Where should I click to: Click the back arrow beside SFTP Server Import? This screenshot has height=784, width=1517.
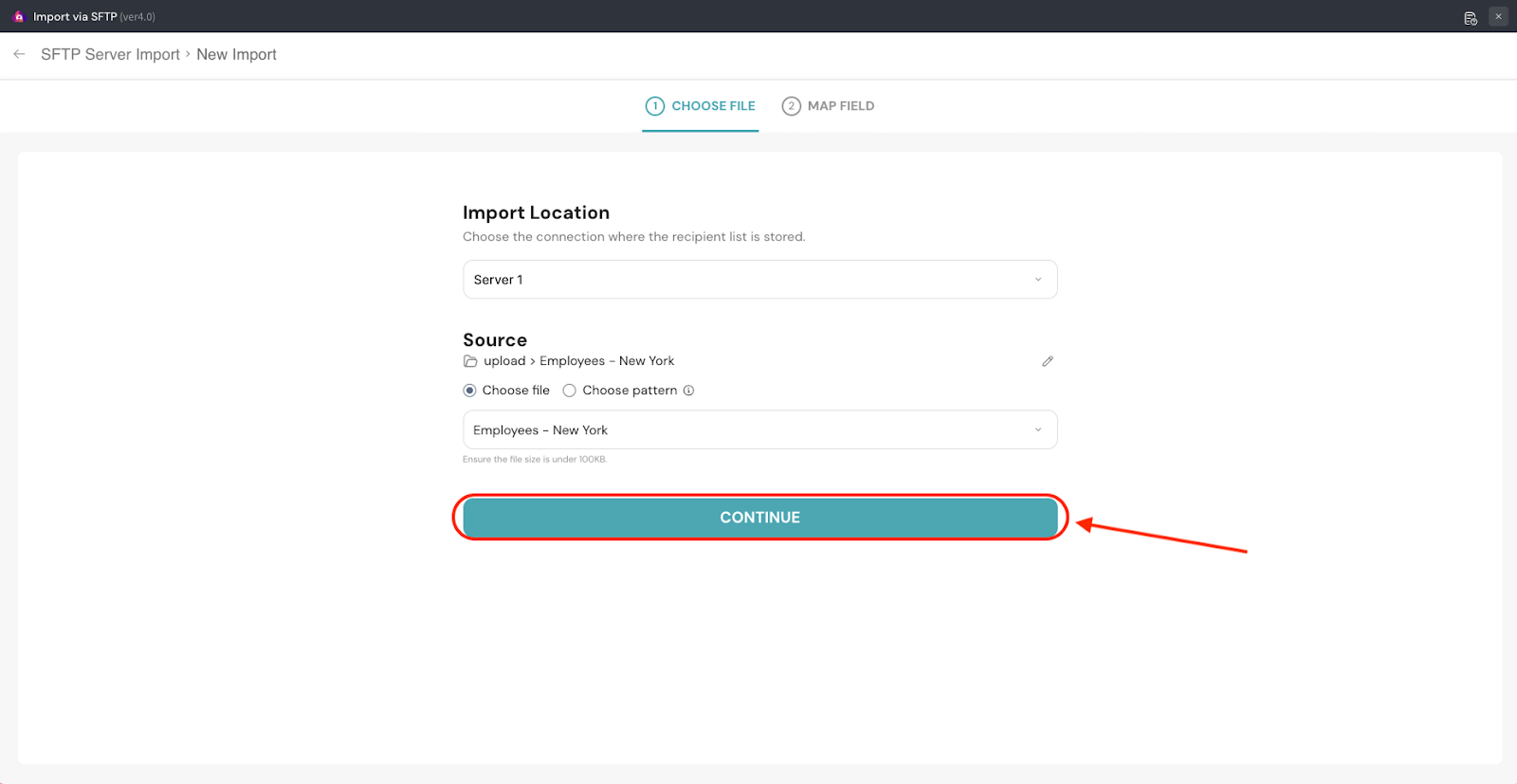[x=19, y=54]
